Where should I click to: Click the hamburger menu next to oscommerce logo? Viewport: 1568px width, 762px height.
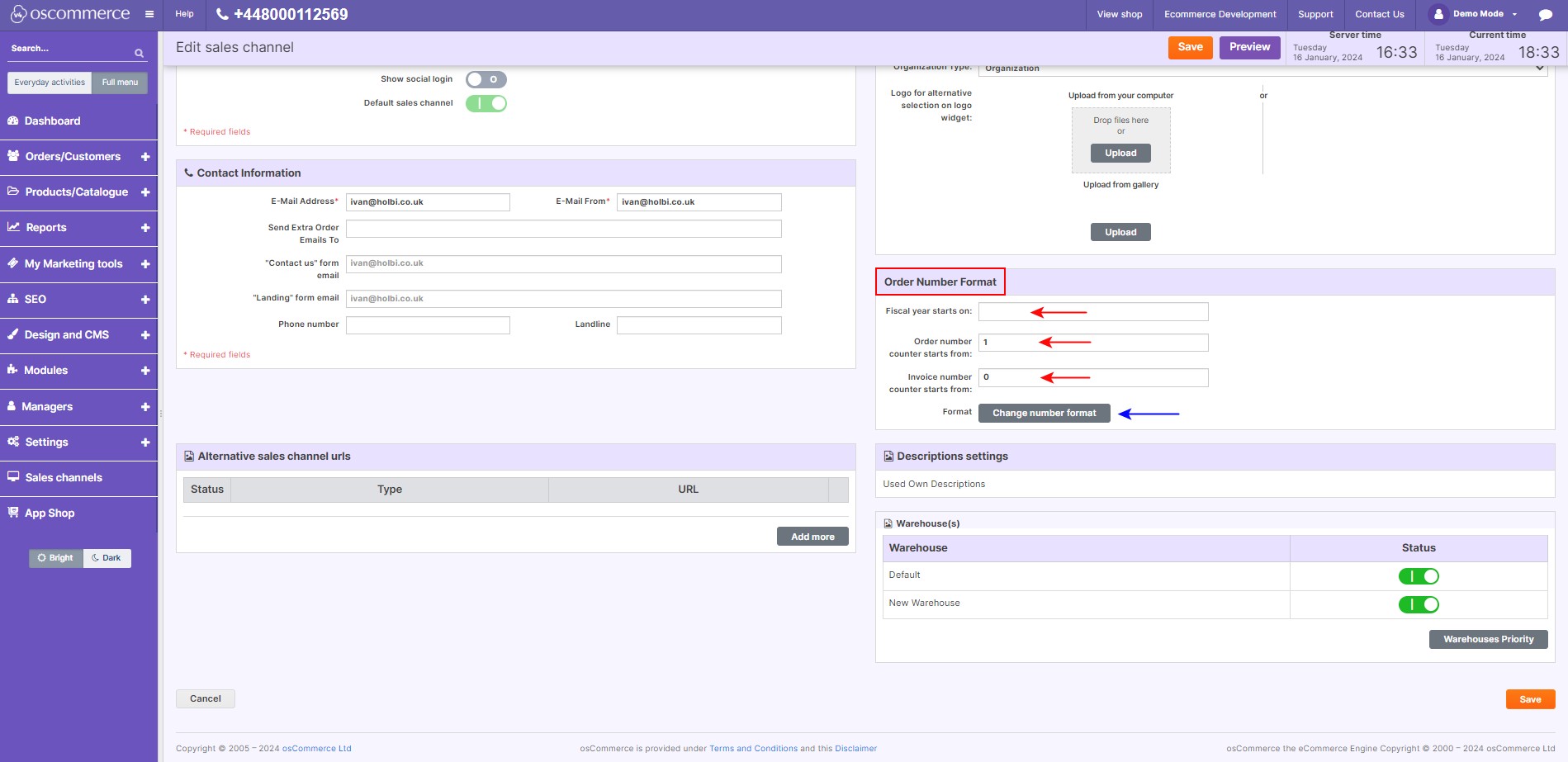149,13
